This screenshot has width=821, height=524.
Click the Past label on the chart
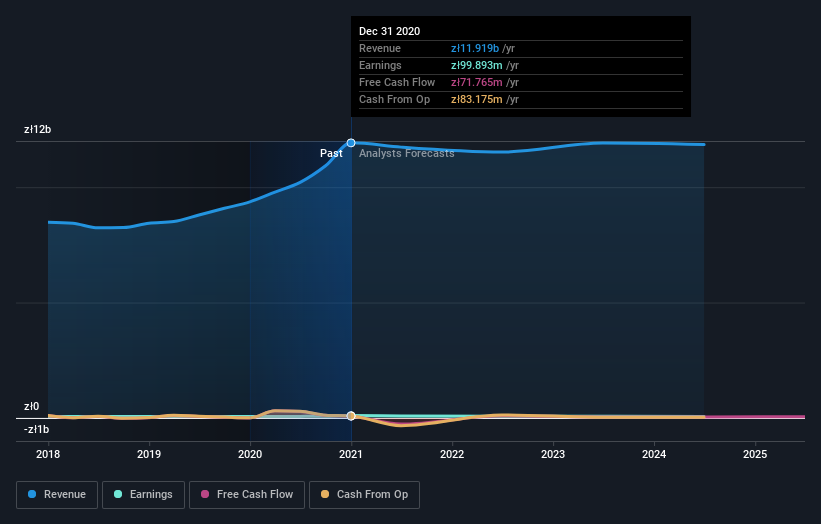tap(331, 153)
